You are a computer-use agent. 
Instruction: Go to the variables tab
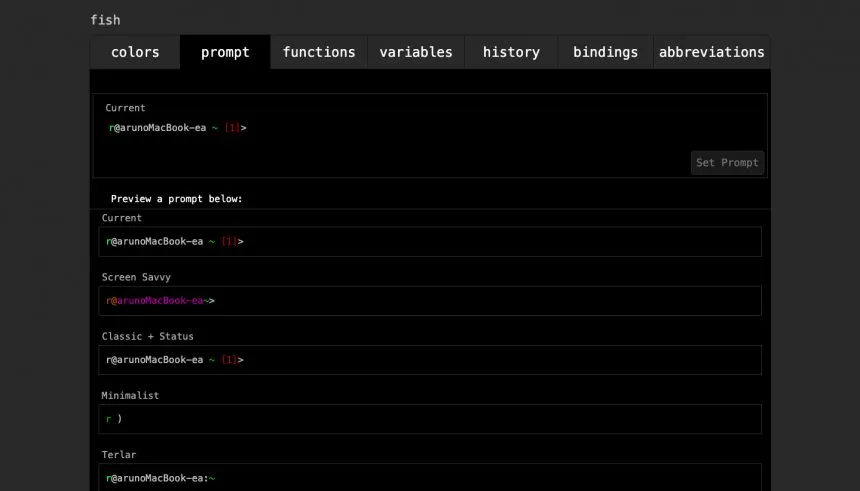click(416, 52)
